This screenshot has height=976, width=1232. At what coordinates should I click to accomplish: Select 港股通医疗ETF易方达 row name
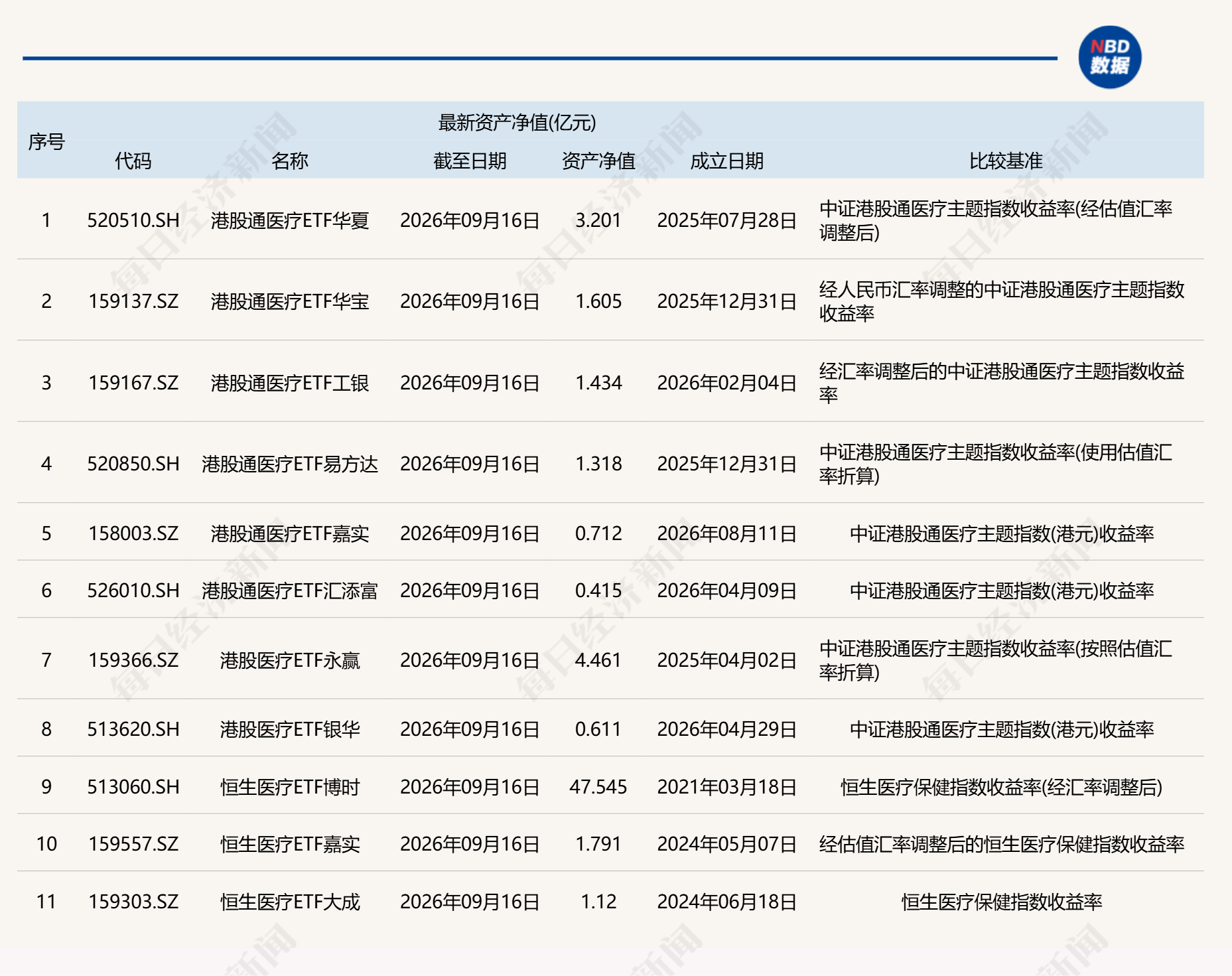[290, 464]
